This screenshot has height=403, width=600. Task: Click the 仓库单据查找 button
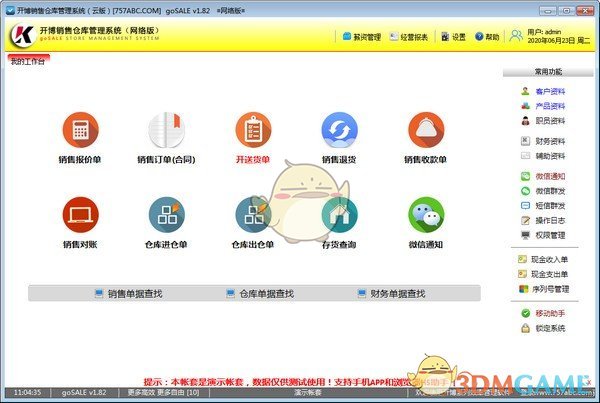click(x=260, y=294)
